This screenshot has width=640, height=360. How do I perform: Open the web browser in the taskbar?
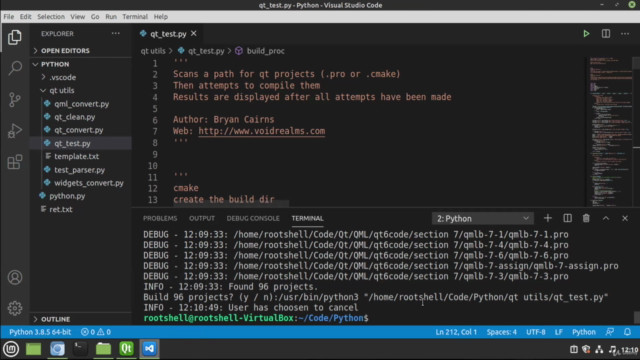(x=57, y=349)
